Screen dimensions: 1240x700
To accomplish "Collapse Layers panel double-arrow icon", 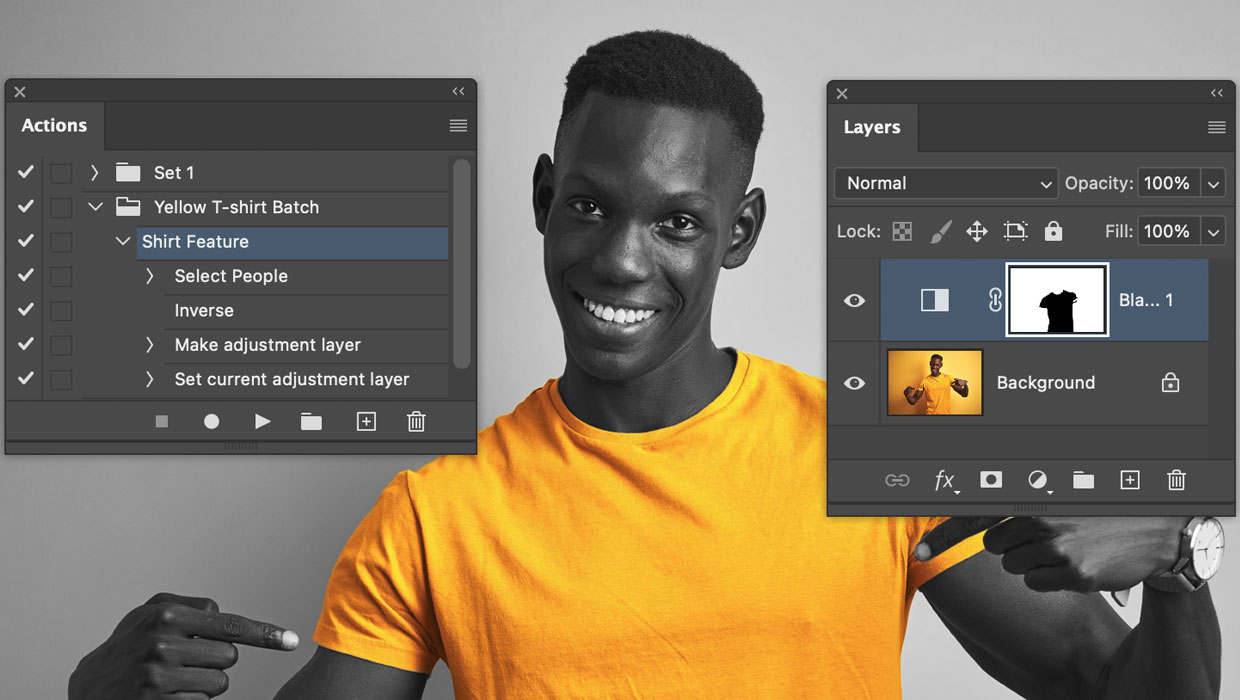I will tap(1217, 93).
